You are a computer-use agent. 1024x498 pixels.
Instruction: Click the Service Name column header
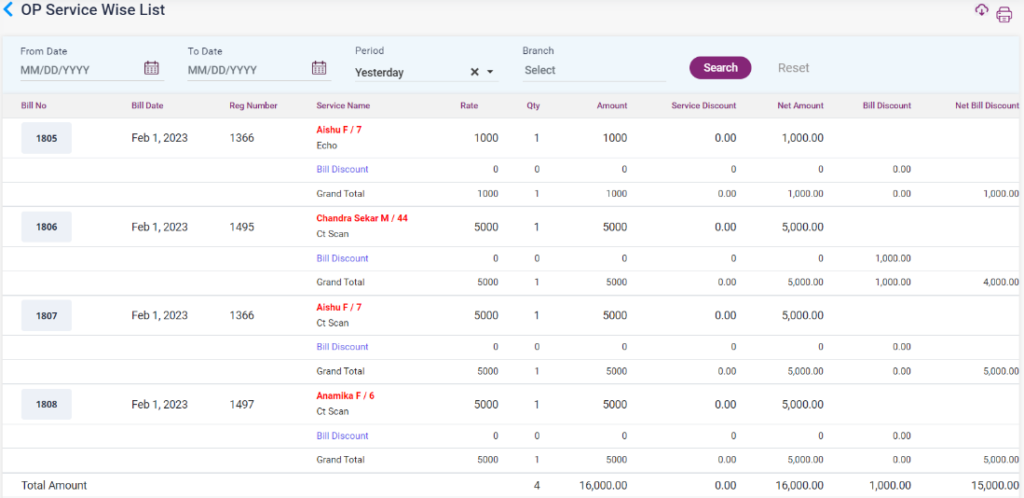[x=343, y=105]
